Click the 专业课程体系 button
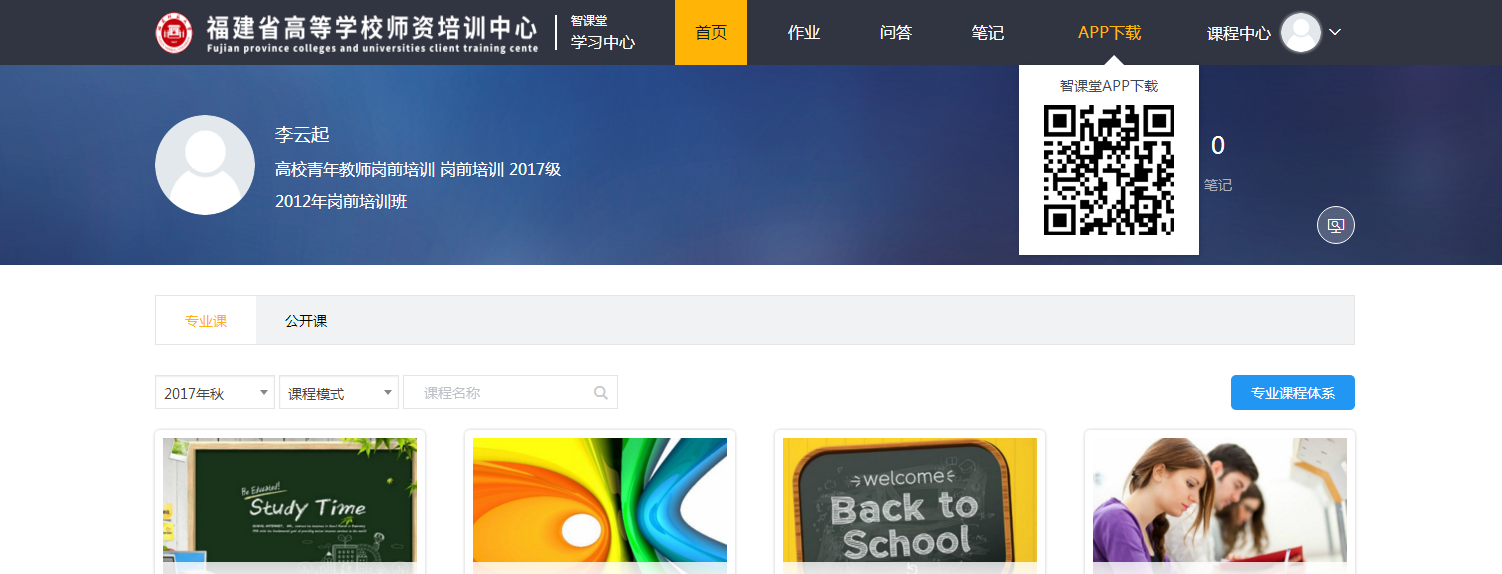Image resolution: width=1502 pixels, height=574 pixels. click(1292, 393)
